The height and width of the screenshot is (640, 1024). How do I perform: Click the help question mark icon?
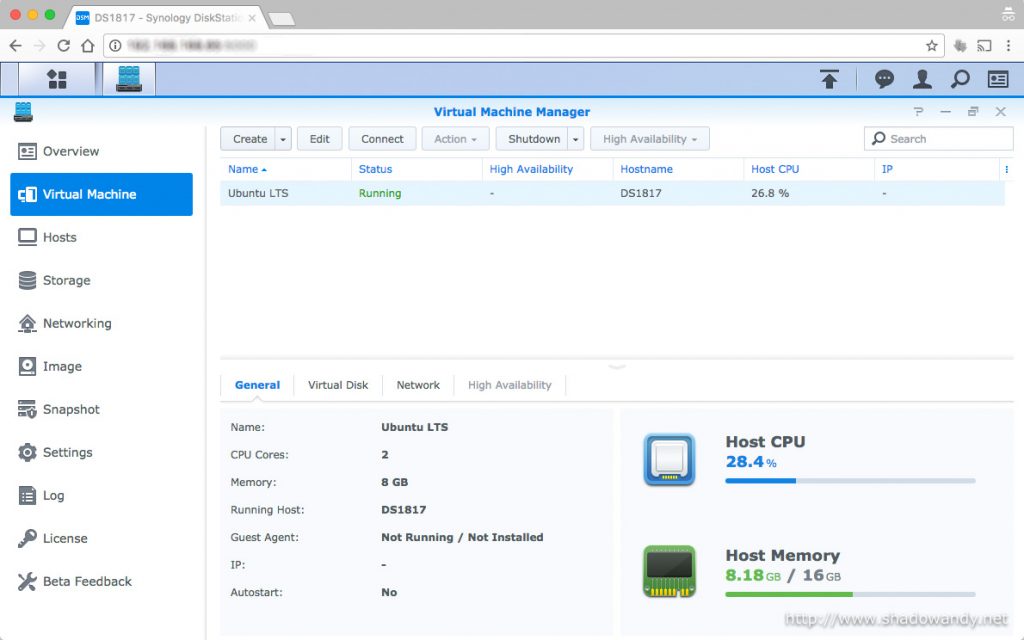[918, 112]
